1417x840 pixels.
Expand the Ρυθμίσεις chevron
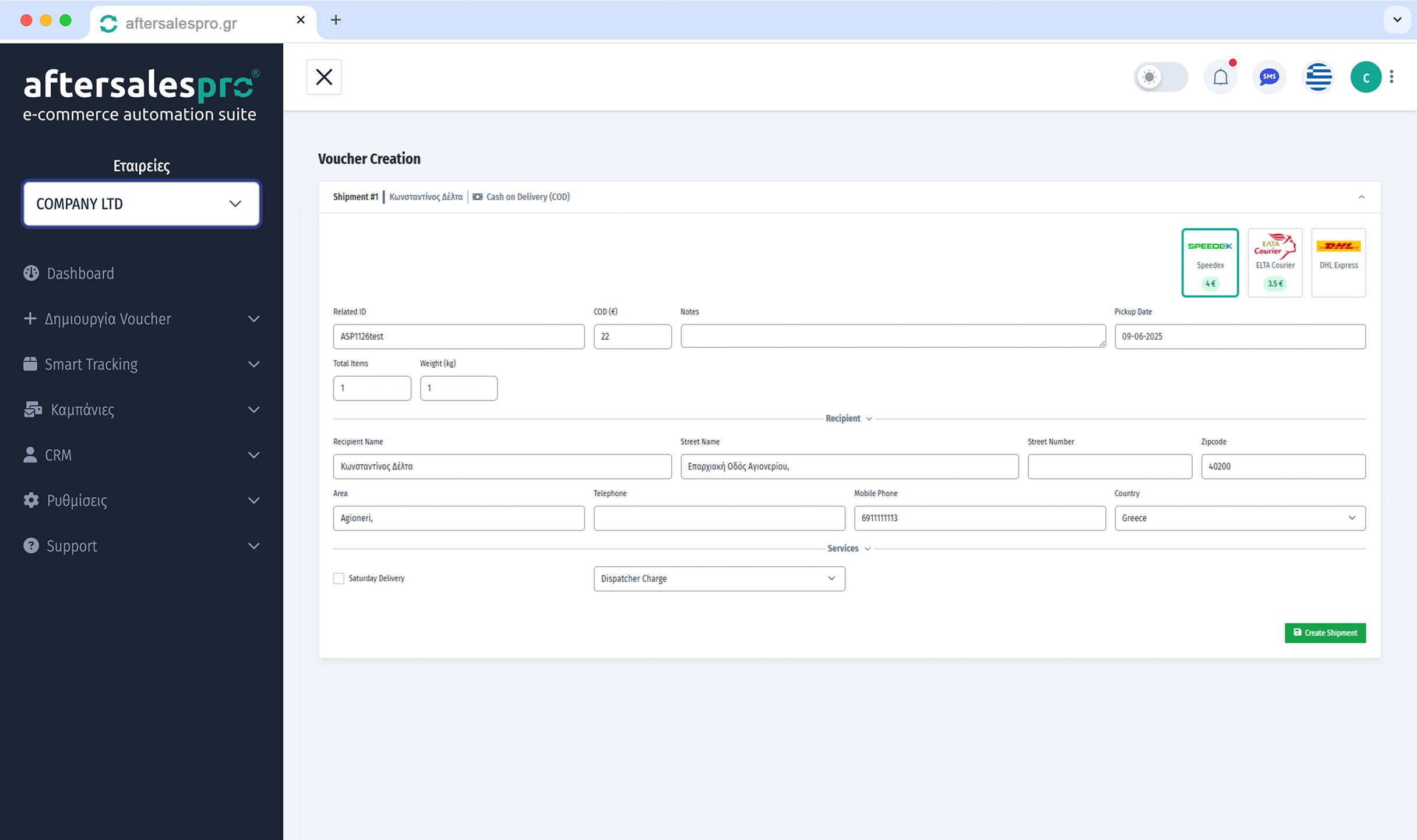click(253, 500)
